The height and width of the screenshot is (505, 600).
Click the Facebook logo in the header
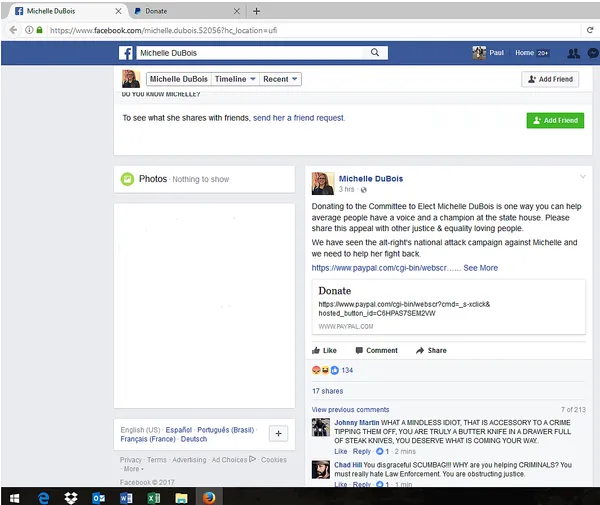click(x=126, y=53)
